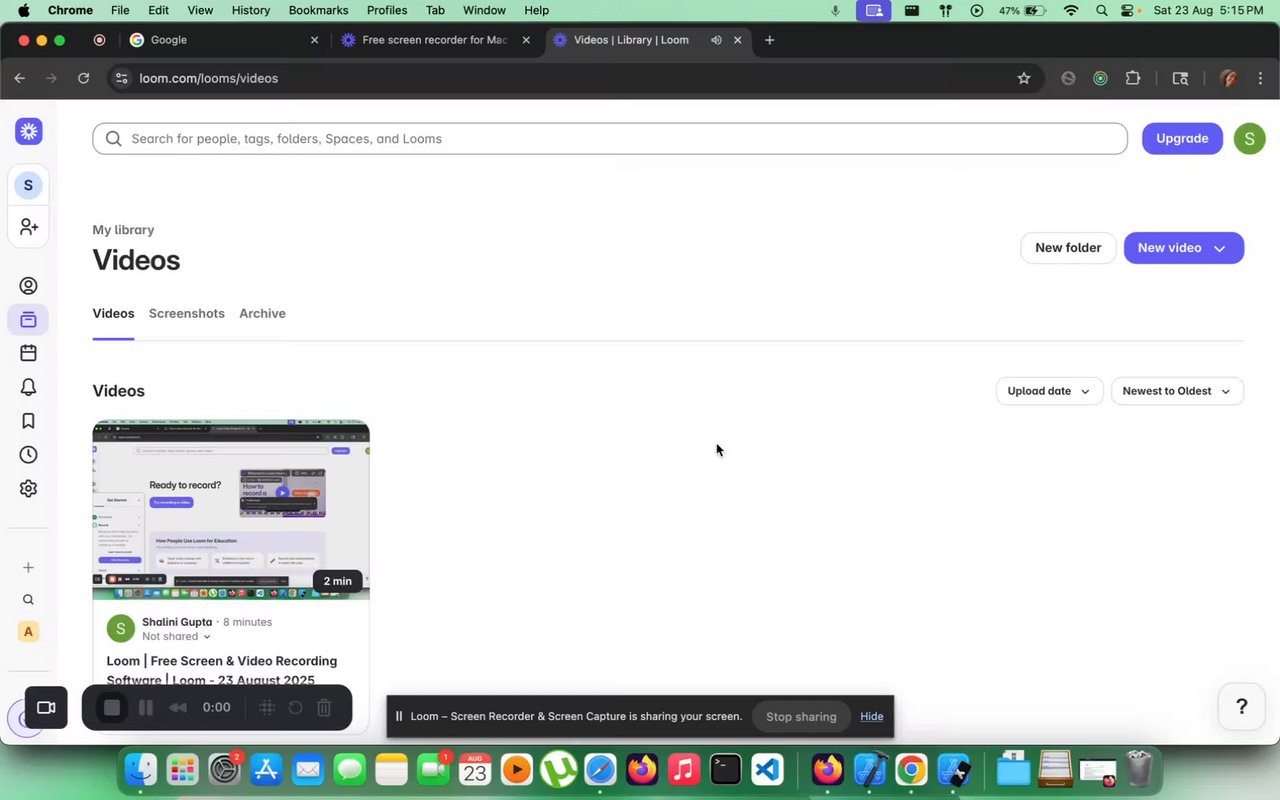Click the Hide link in sharing bar
The image size is (1280, 800).
(872, 716)
